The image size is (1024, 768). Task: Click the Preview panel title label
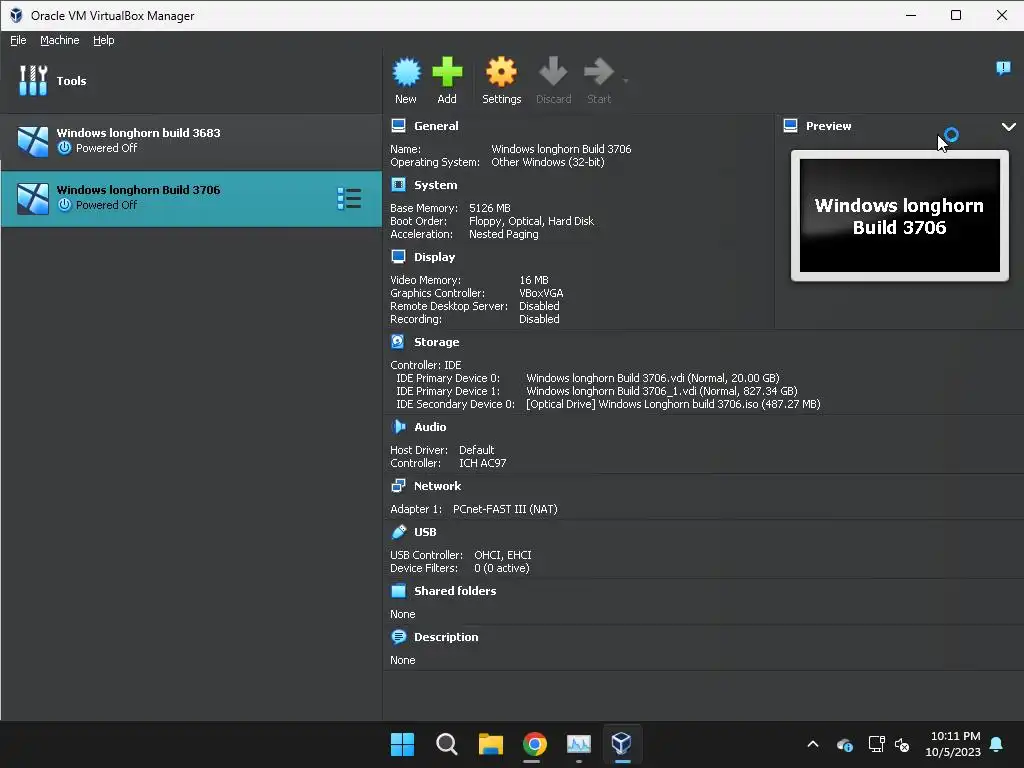(x=828, y=126)
